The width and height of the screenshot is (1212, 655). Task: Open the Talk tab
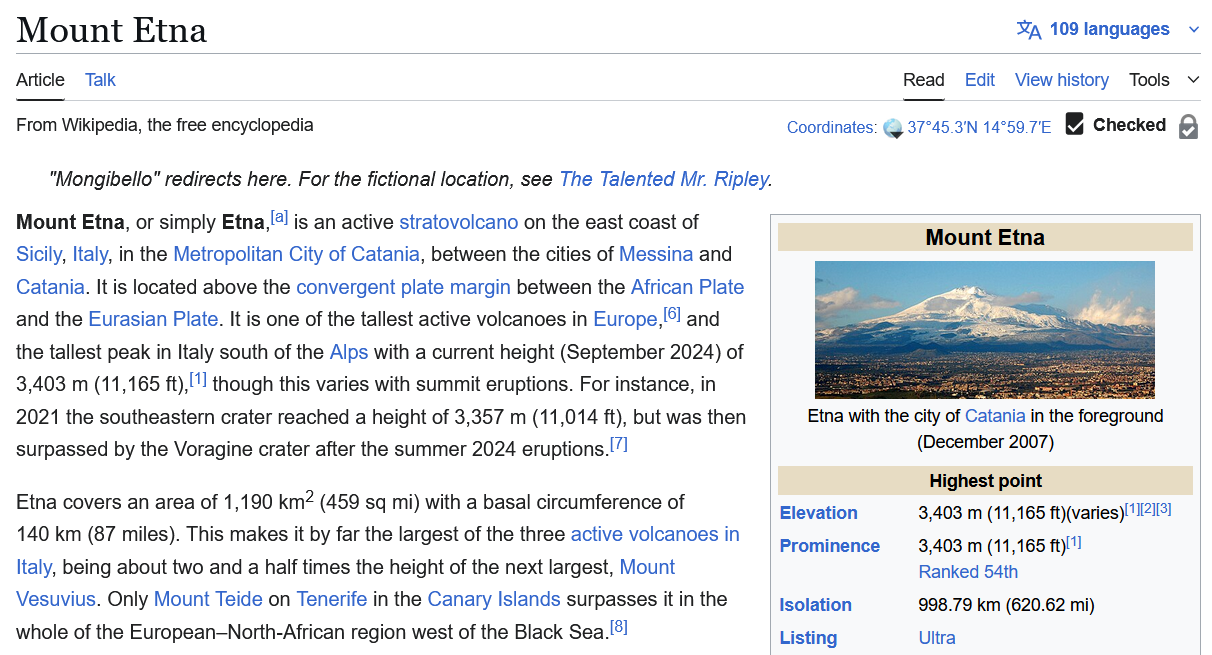100,80
